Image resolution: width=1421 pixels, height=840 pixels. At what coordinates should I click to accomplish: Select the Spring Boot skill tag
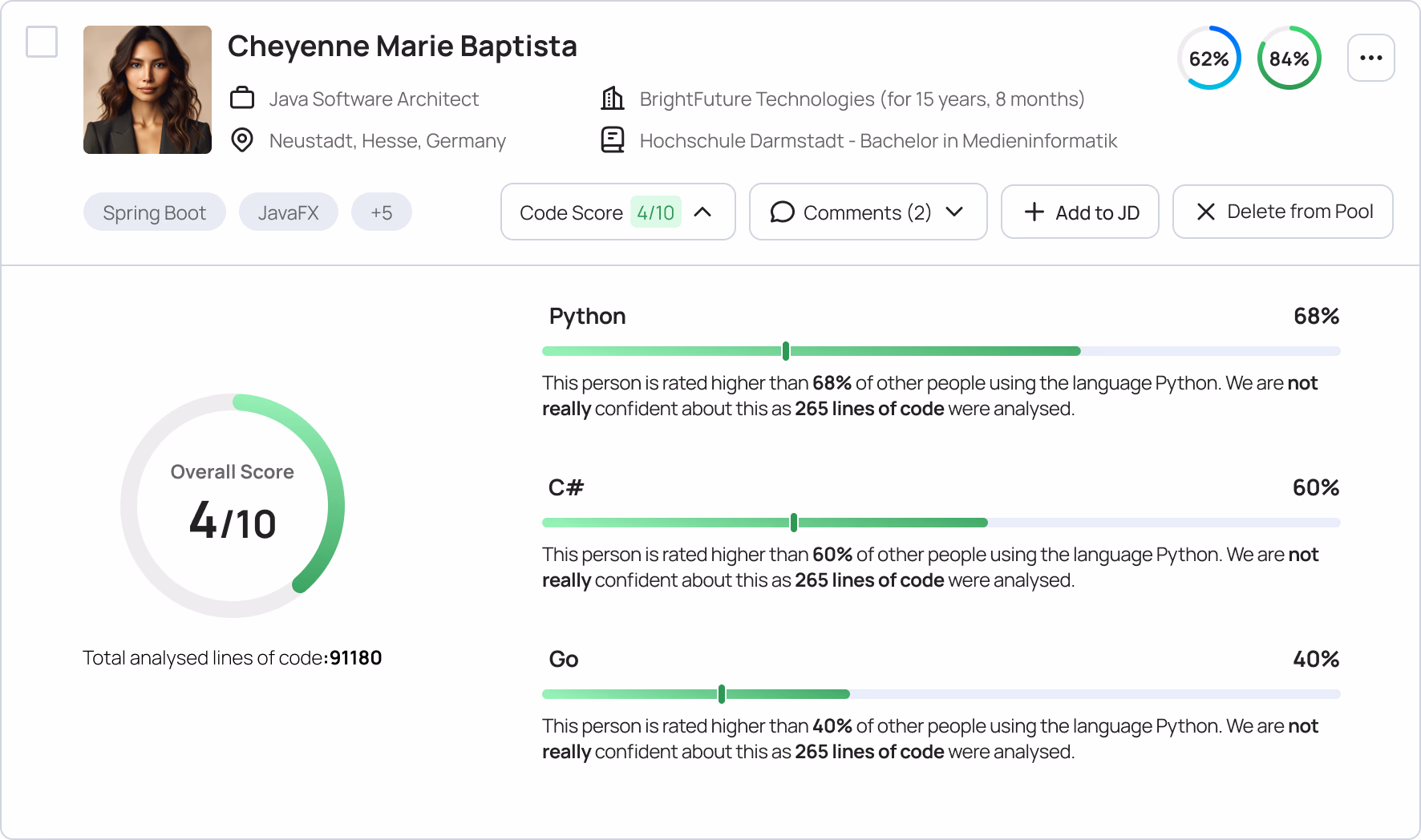tap(154, 212)
